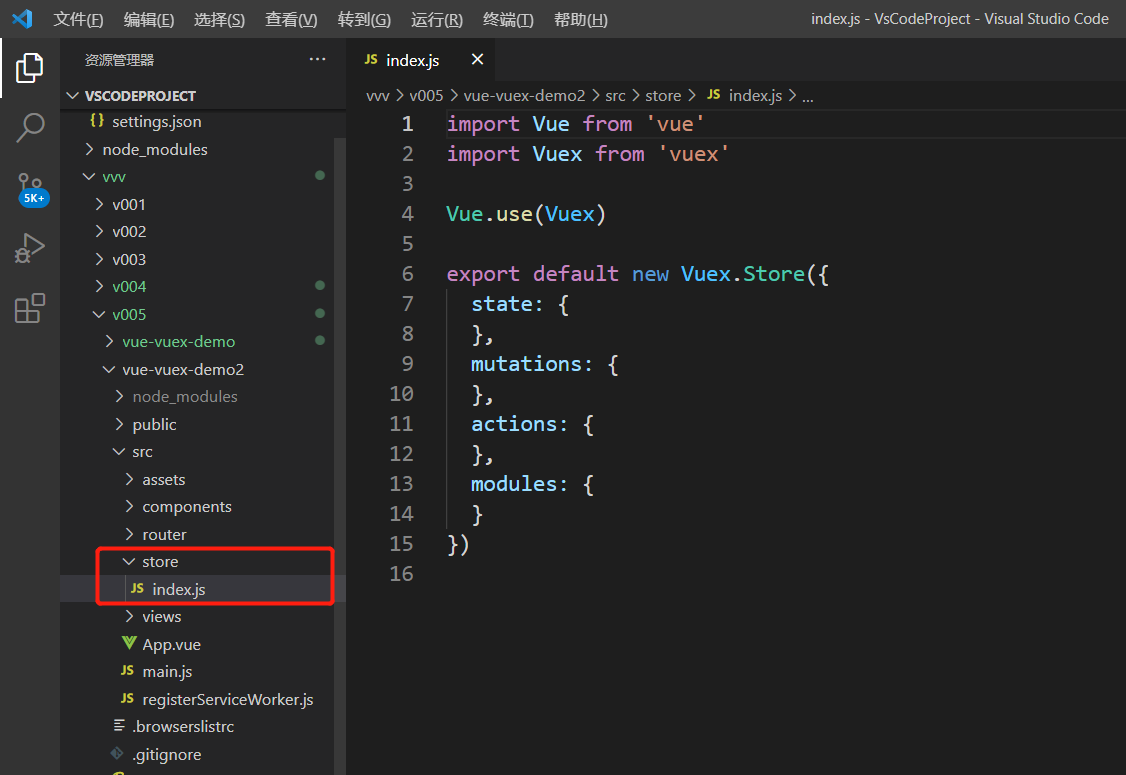Image resolution: width=1126 pixels, height=775 pixels.
Task: Click vue-vuex-demo2 in the breadcrumb
Action: pyautogui.click(x=524, y=96)
